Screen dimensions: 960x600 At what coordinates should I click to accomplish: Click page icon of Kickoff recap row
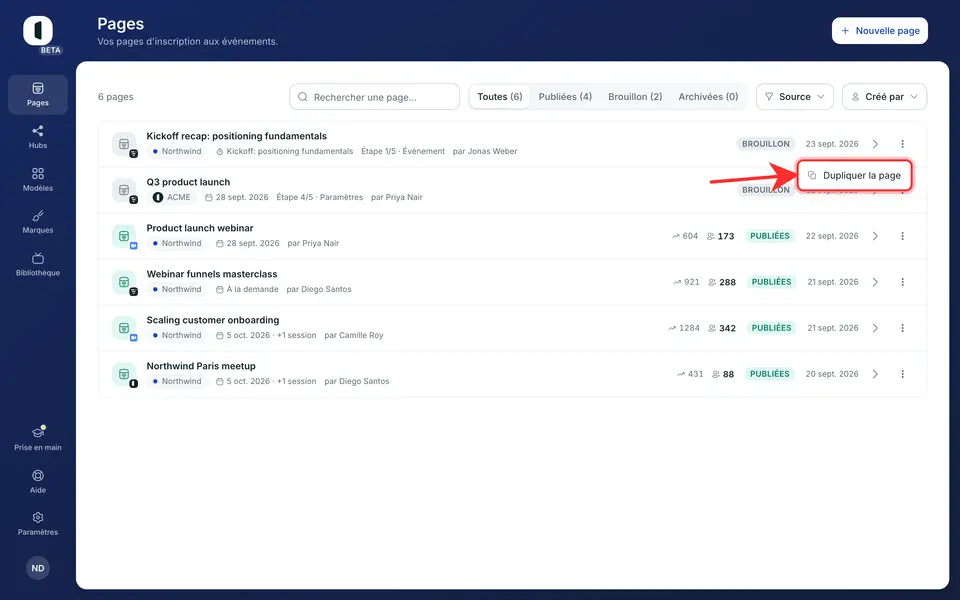click(x=124, y=144)
